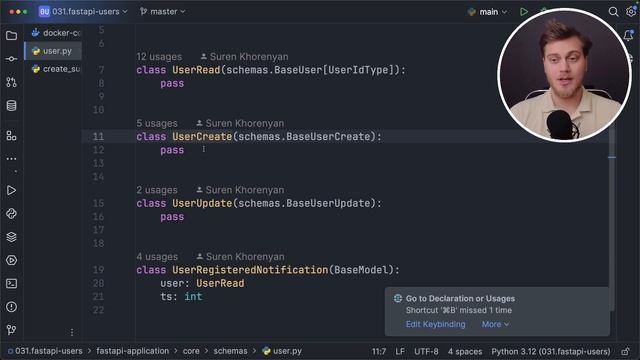Open the Notifications bell
640x360 pixels.
tap(629, 36)
